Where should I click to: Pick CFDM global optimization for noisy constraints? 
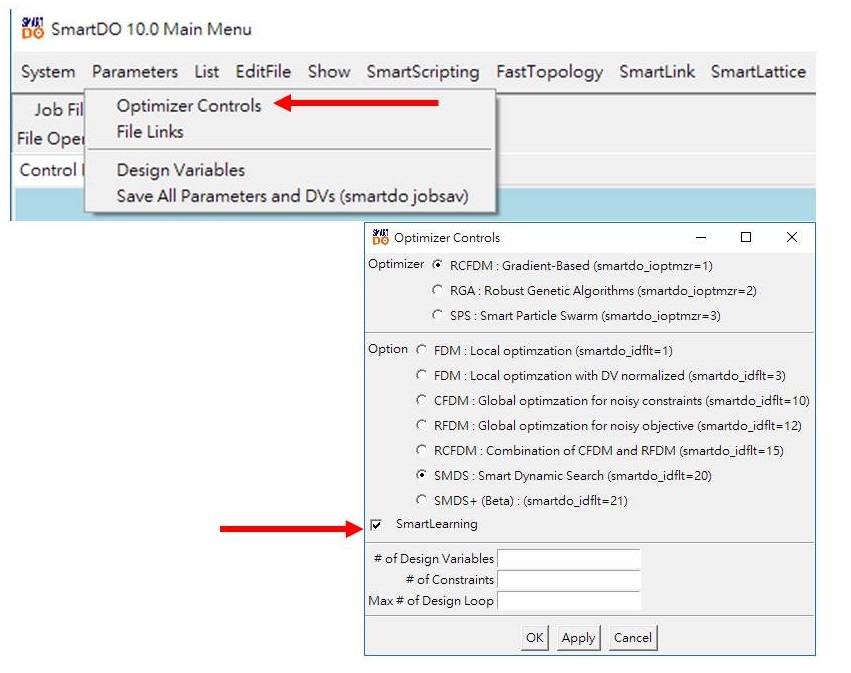pyautogui.click(x=421, y=401)
